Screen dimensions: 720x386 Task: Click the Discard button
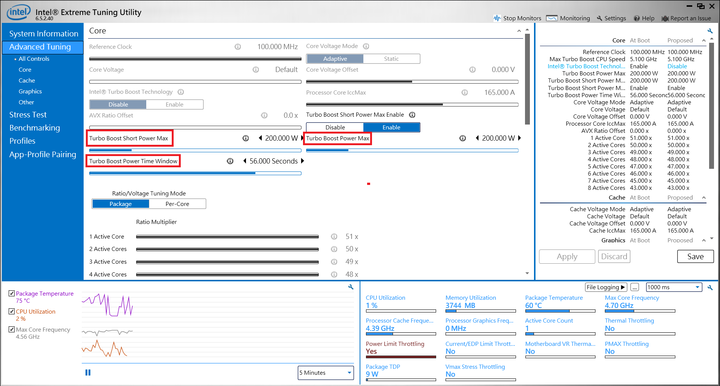pos(614,257)
